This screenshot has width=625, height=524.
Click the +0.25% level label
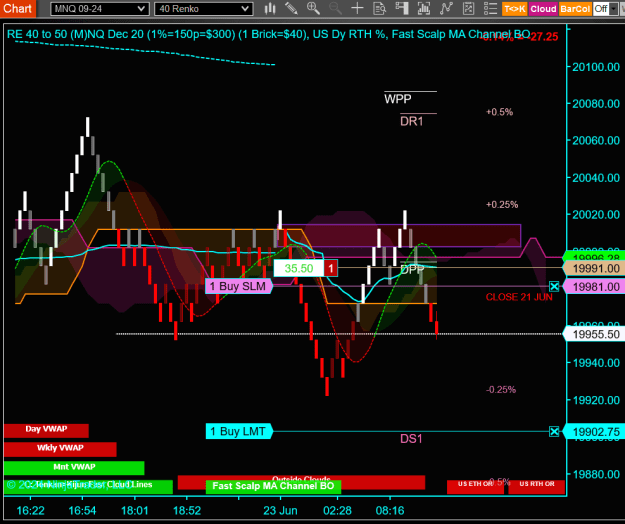[502, 205]
